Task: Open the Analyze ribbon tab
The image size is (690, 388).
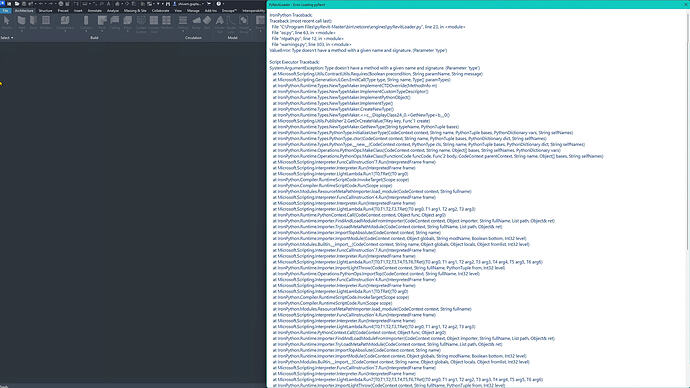Action: (x=113, y=11)
